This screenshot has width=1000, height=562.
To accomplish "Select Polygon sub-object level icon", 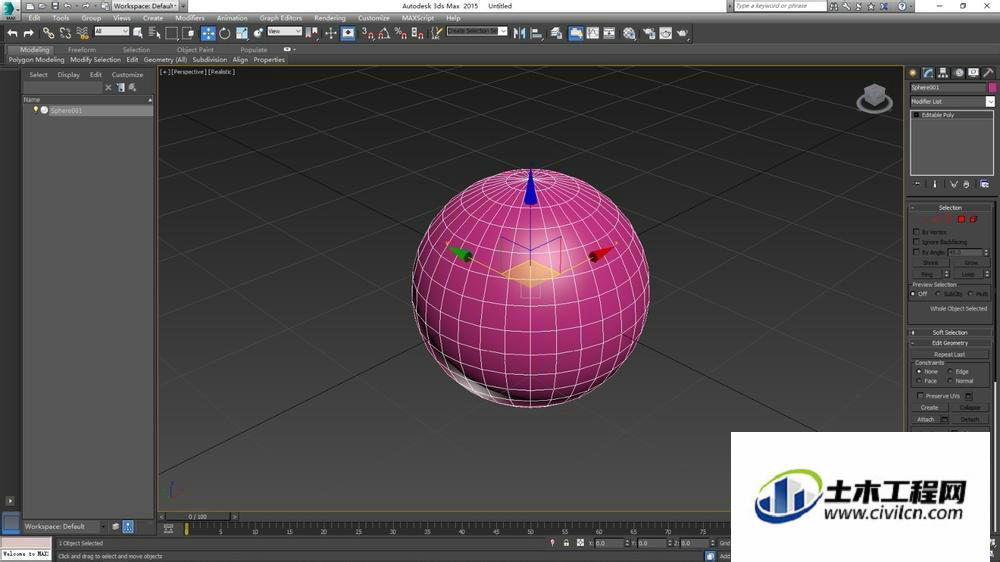I will point(962,219).
